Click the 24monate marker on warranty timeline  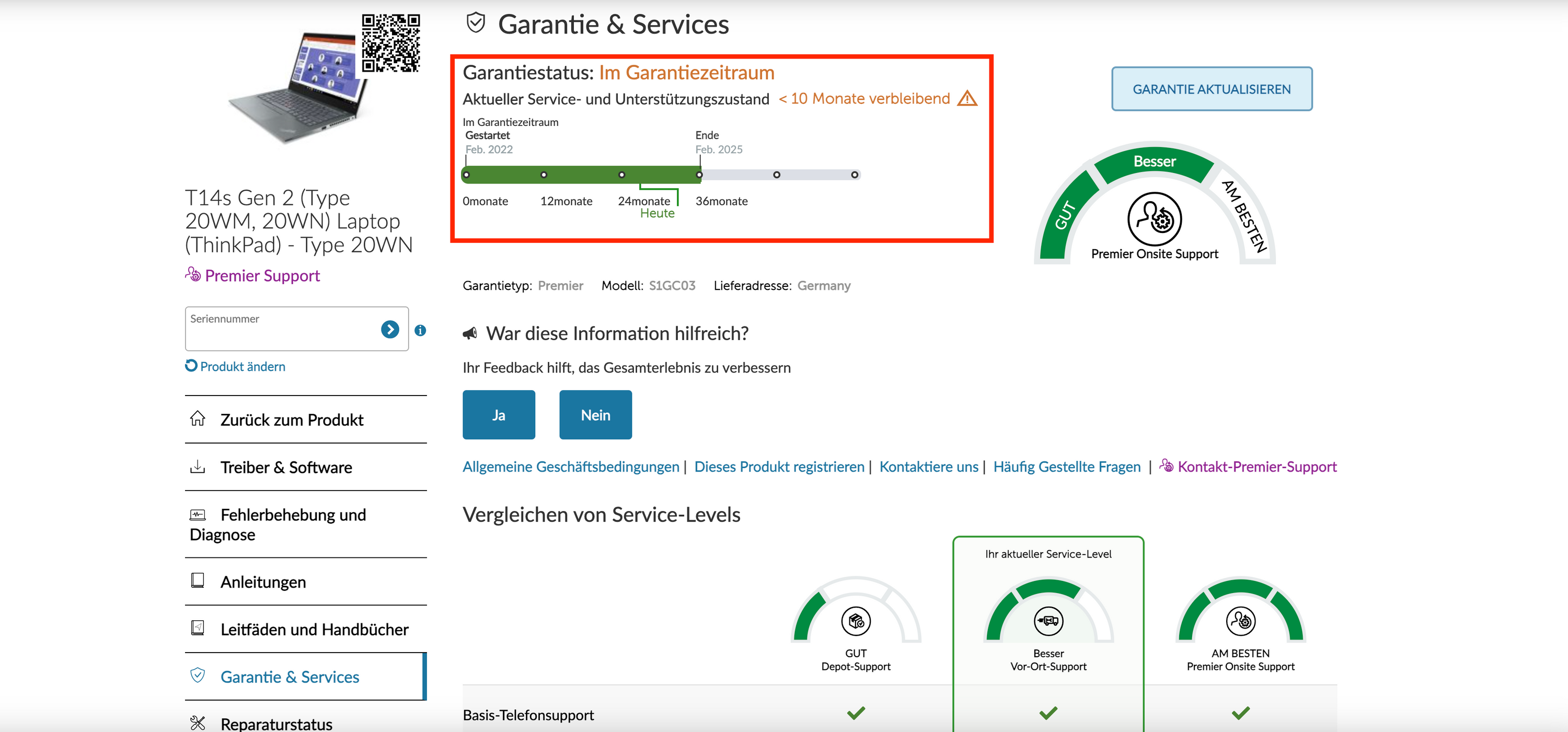point(621,175)
